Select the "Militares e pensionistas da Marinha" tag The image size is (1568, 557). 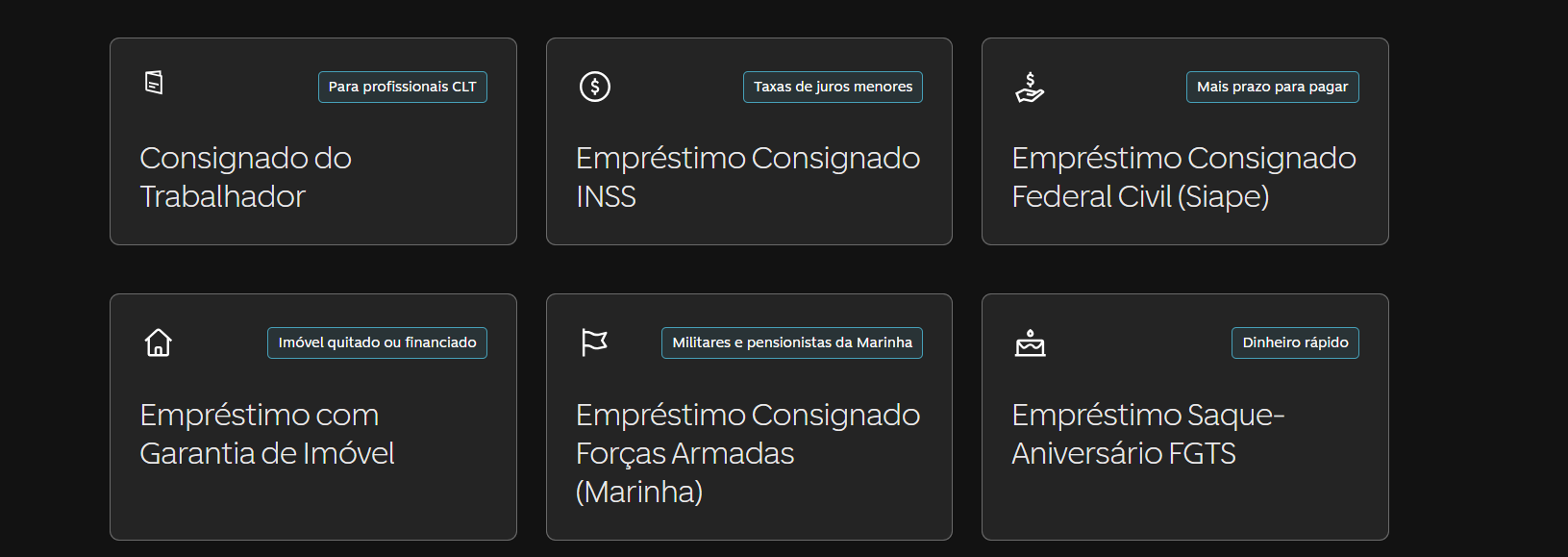pyautogui.click(x=791, y=342)
